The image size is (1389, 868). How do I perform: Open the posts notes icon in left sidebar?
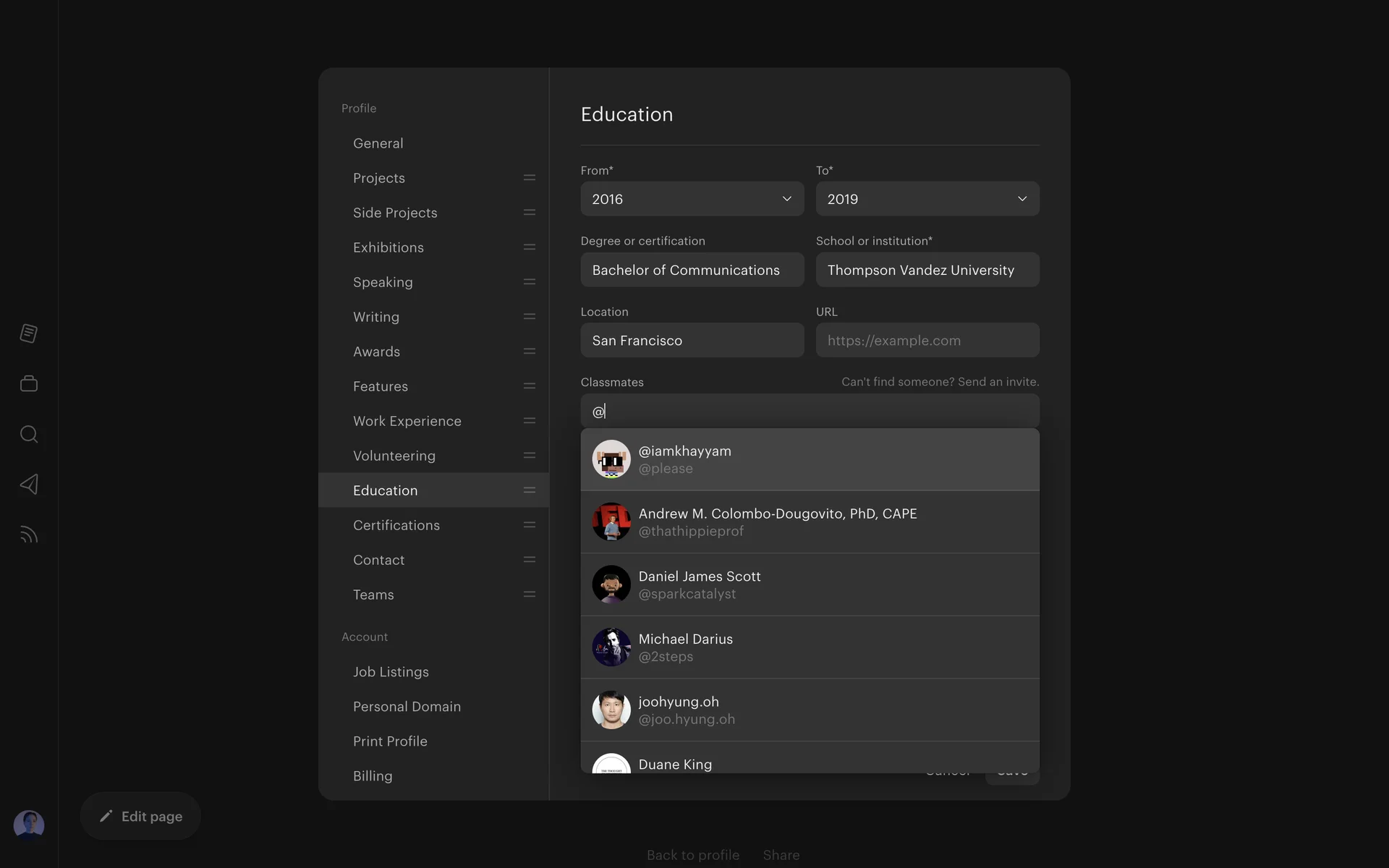[29, 333]
